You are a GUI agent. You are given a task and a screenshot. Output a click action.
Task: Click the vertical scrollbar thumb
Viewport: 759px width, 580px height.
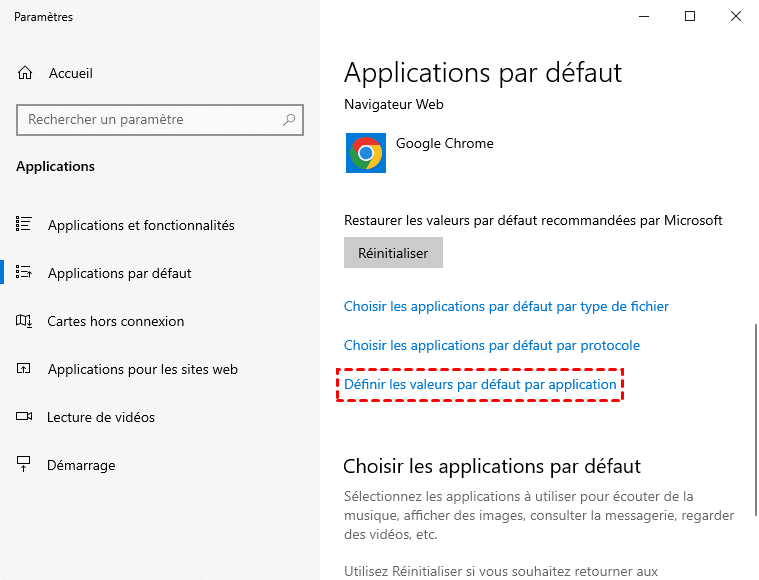point(755,400)
